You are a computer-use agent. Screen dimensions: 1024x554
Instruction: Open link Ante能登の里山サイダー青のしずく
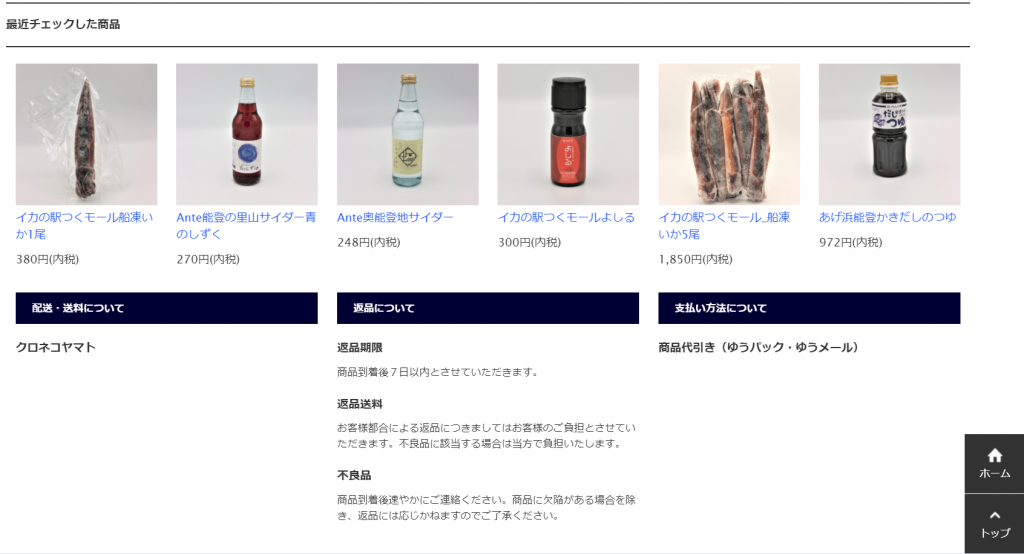[x=246, y=225]
